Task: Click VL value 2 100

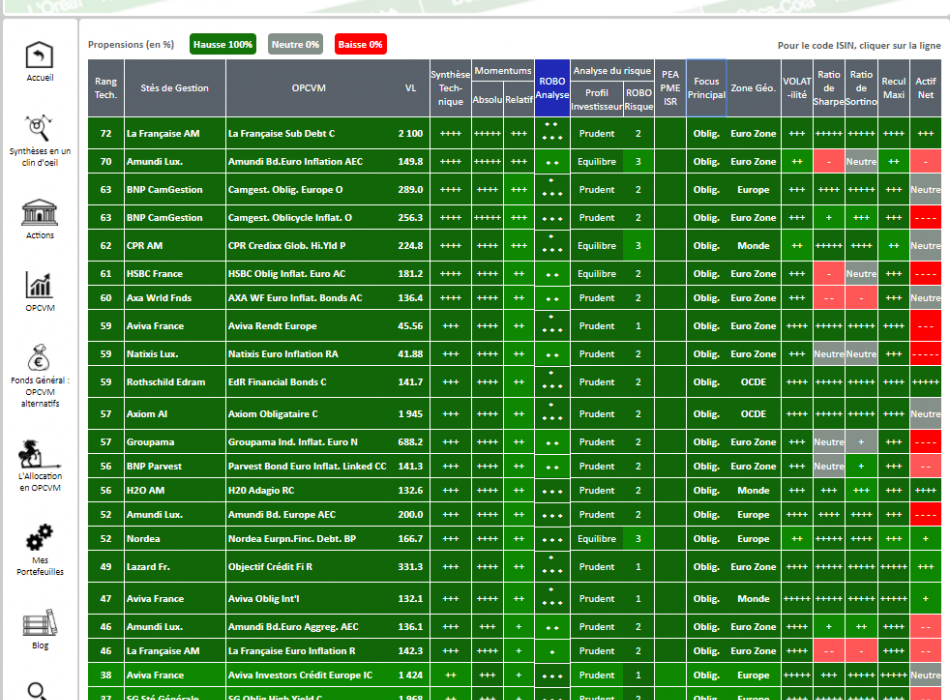Action: [x=410, y=133]
